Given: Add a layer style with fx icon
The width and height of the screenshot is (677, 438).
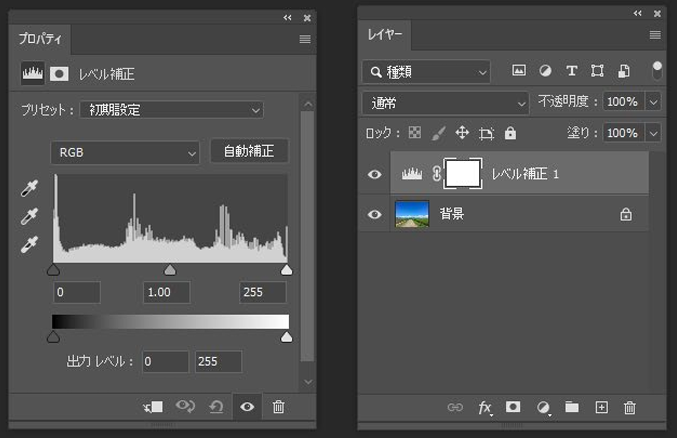Looking at the screenshot, I should (x=485, y=407).
